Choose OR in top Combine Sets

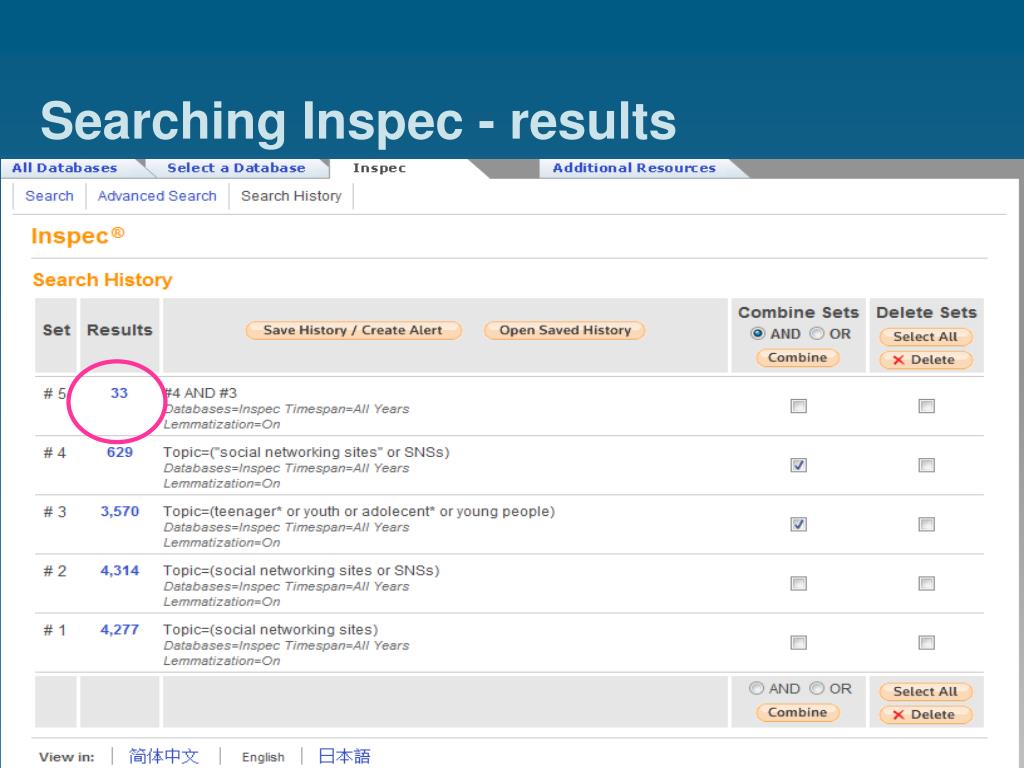[816, 334]
